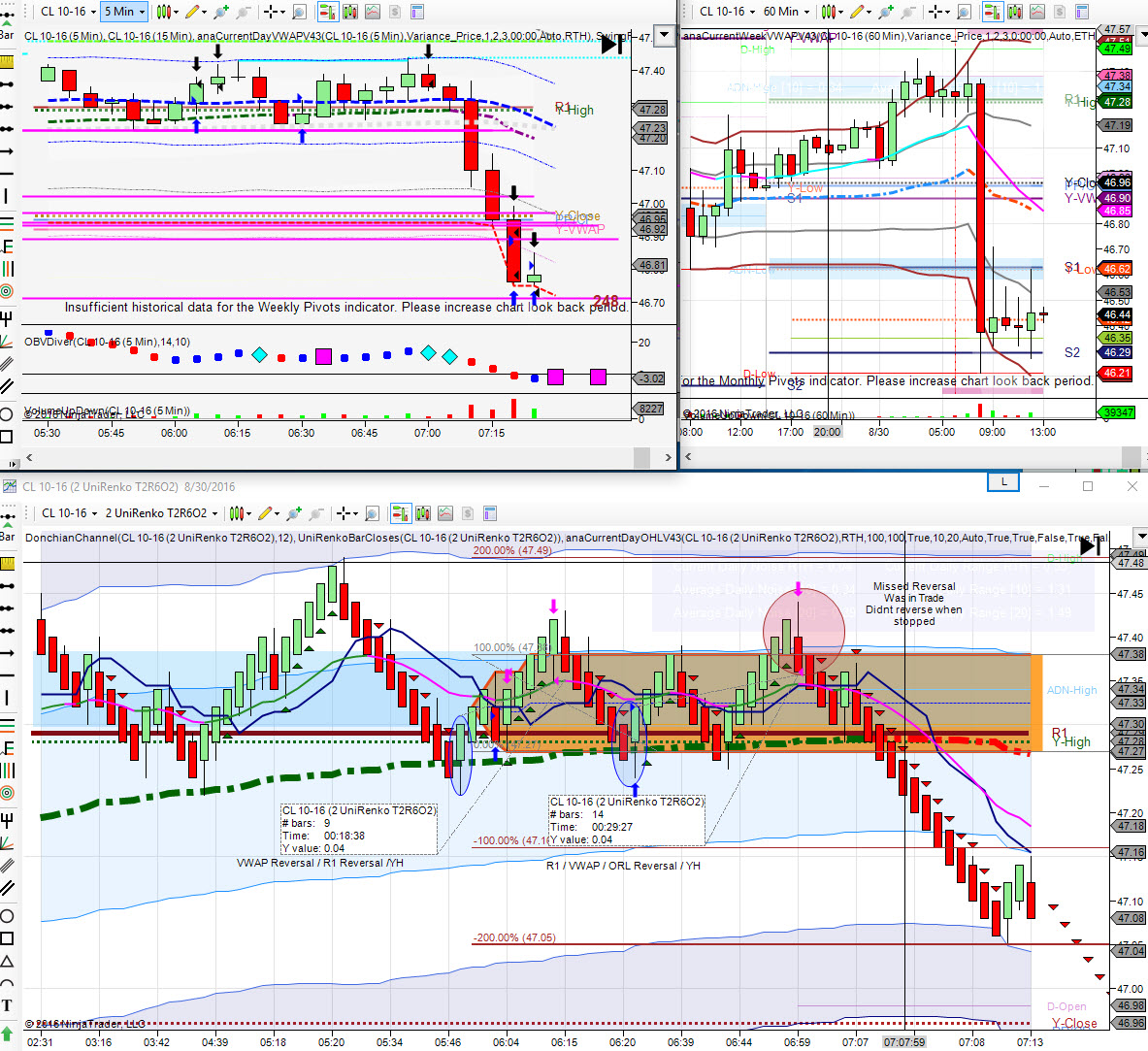Image resolution: width=1148 pixels, height=1051 pixels.
Task: Open Properties icon in 60 Min chart toolbar
Action: pos(1082,12)
